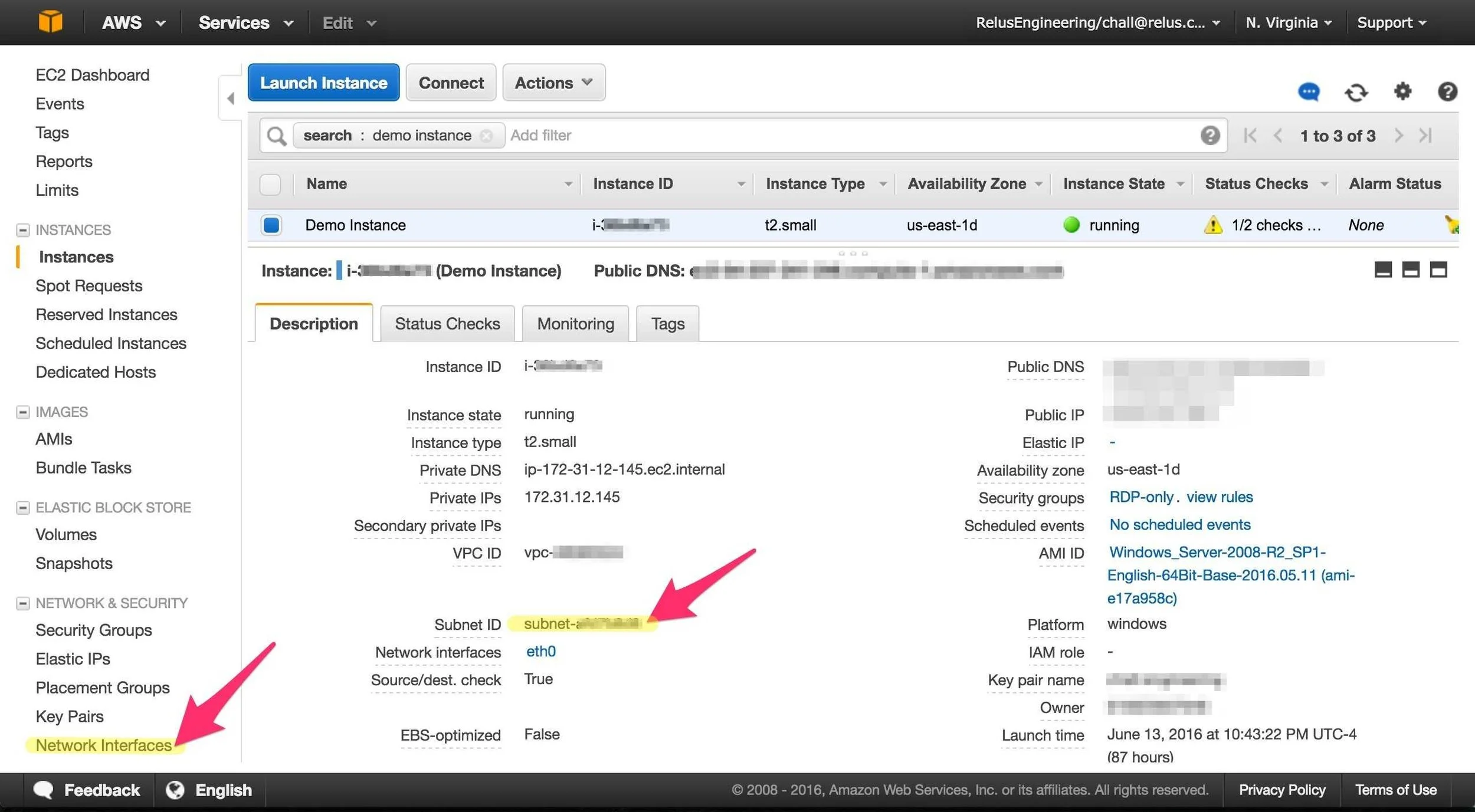1475x812 pixels.
Task: Click the globe language icon in footer
Action: pos(175,790)
